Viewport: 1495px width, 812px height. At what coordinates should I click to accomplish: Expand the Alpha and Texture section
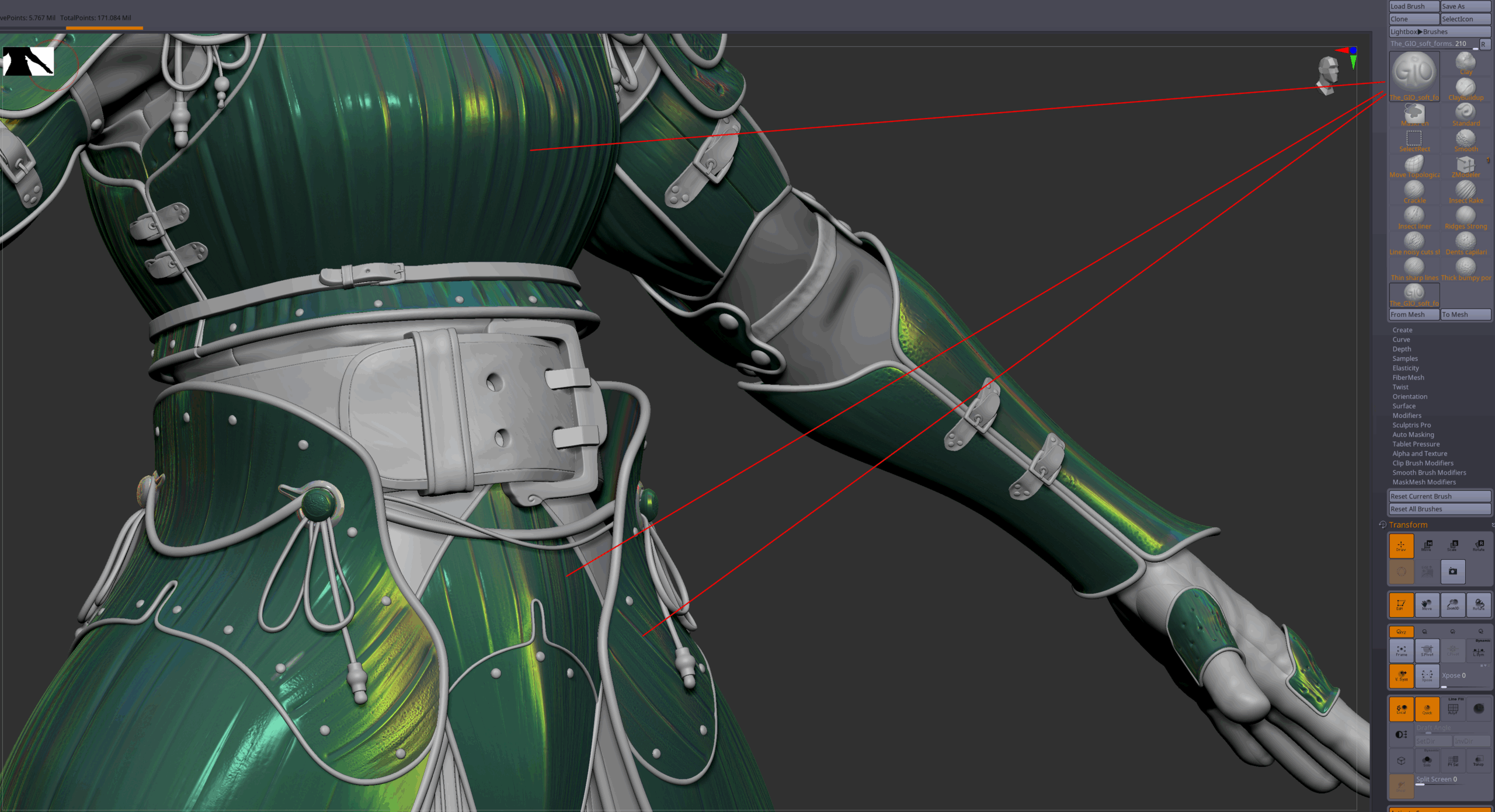(x=1419, y=454)
